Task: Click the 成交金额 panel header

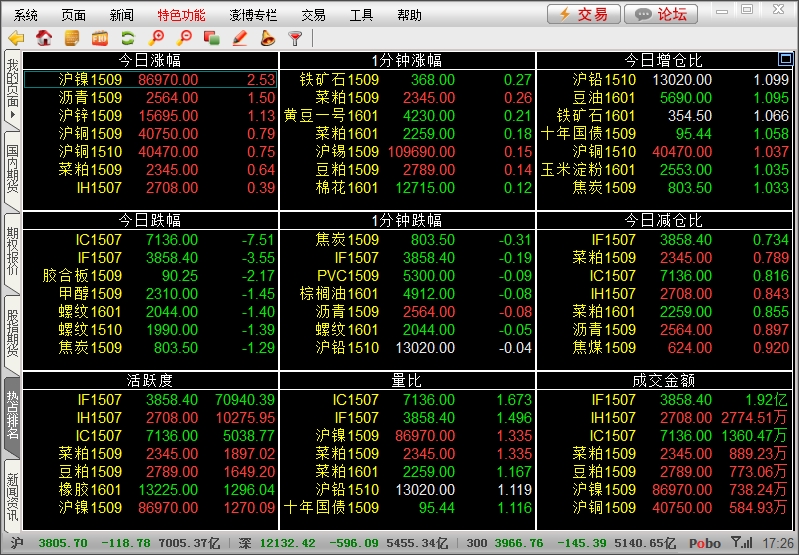Action: tap(663, 380)
